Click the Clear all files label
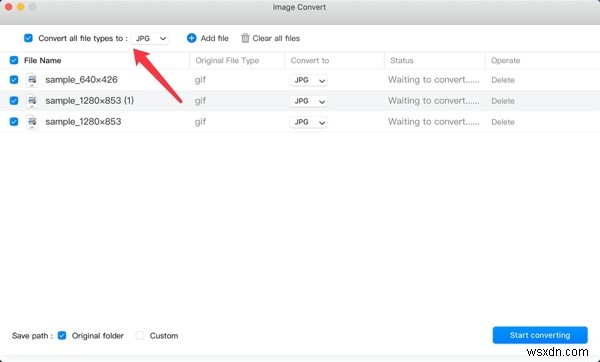This screenshot has width=600, height=362. pos(276,38)
